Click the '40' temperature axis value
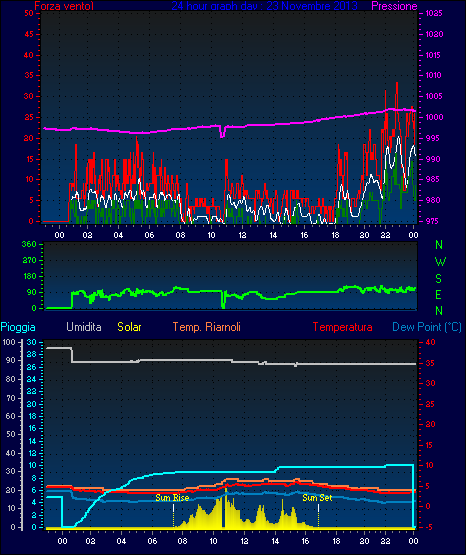The width and height of the screenshot is (466, 555). 430,343
